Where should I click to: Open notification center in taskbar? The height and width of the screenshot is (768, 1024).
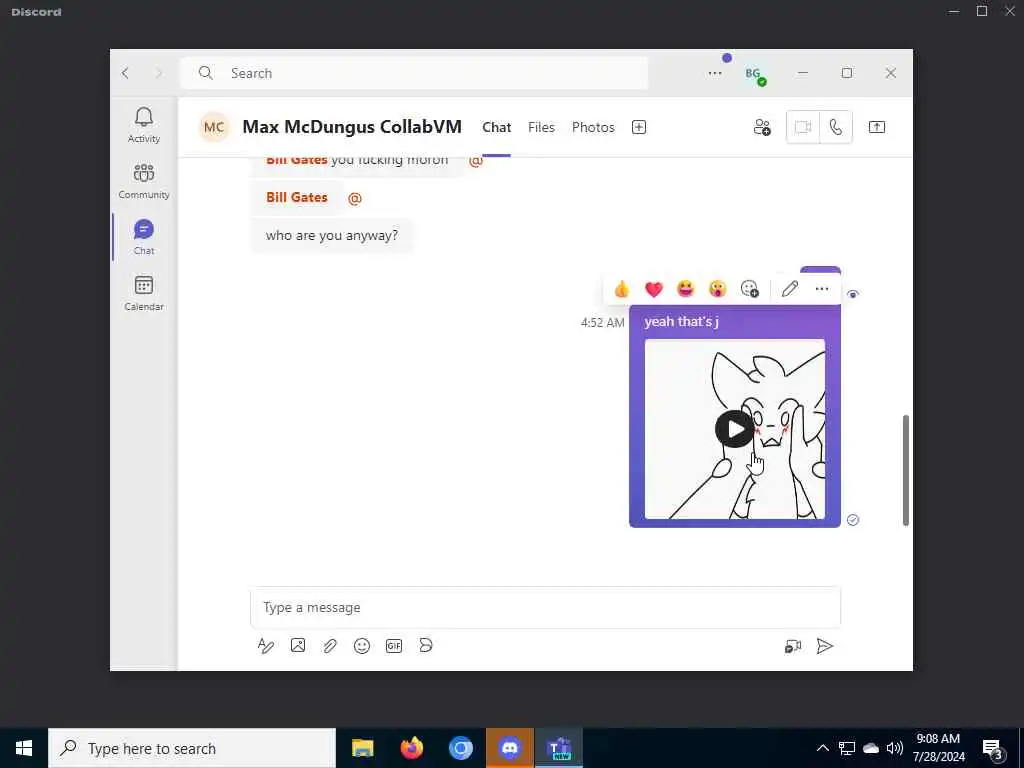pos(993,749)
